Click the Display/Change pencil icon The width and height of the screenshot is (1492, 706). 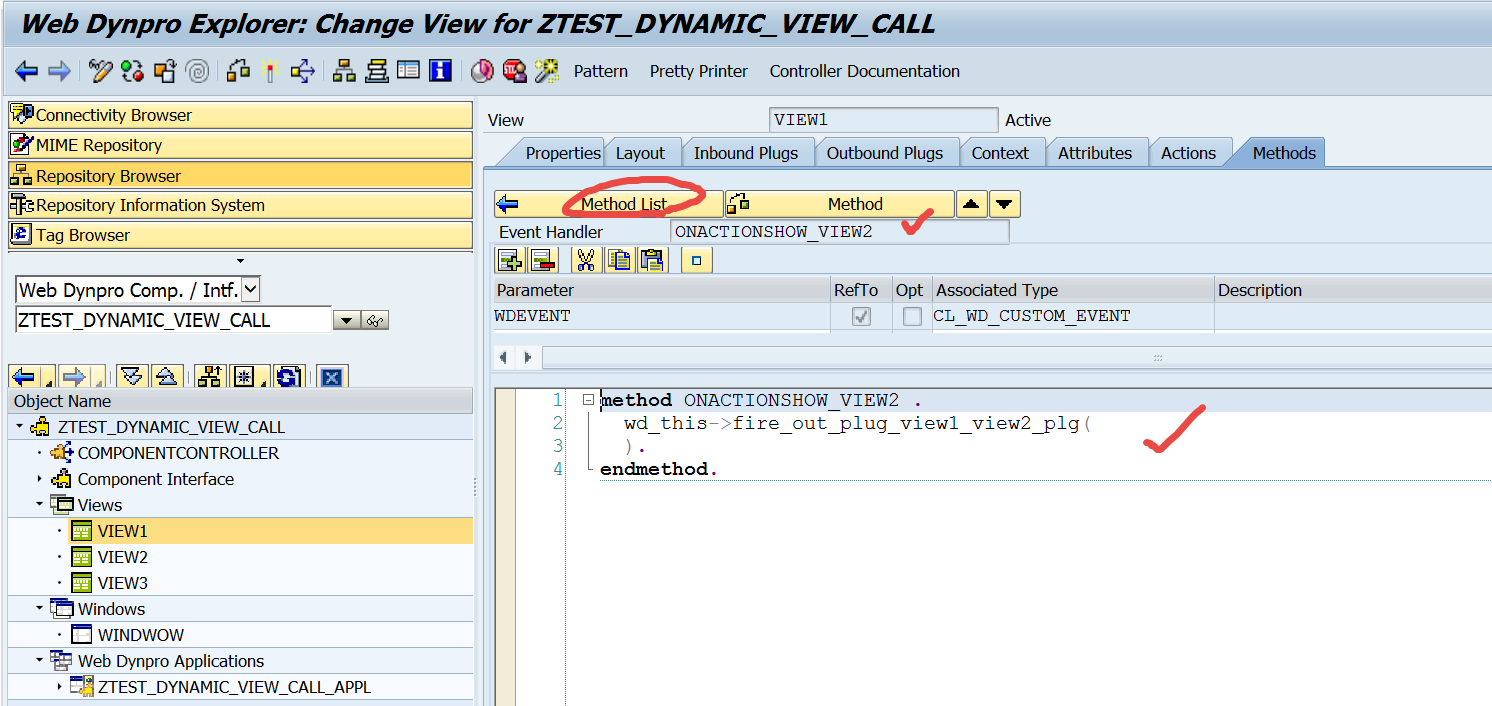(x=100, y=71)
